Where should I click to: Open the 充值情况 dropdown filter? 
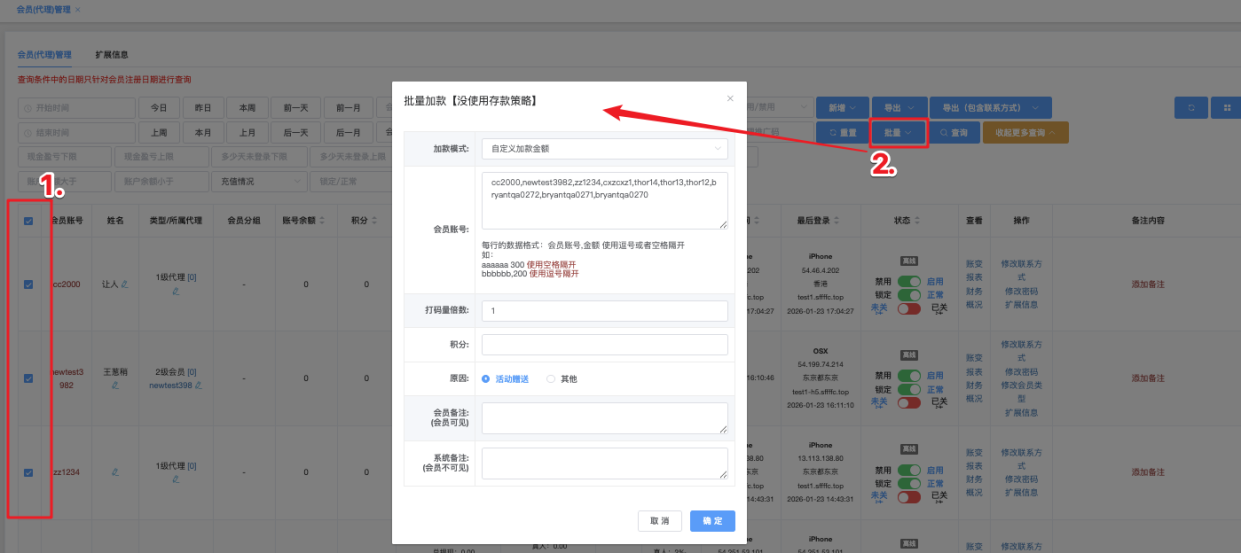pyautogui.click(x=257, y=182)
